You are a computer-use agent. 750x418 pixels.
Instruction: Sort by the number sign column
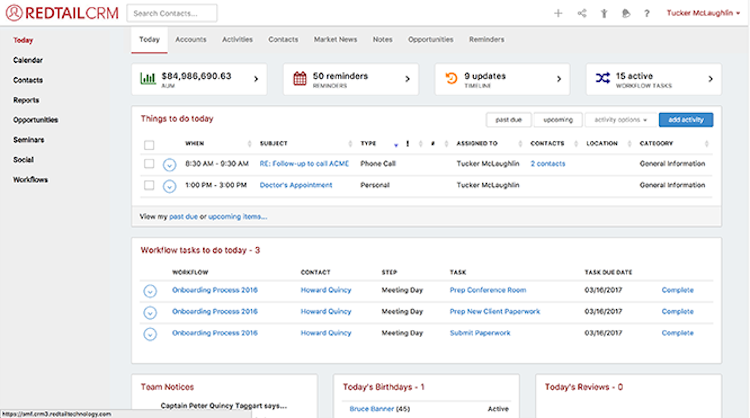[433, 143]
